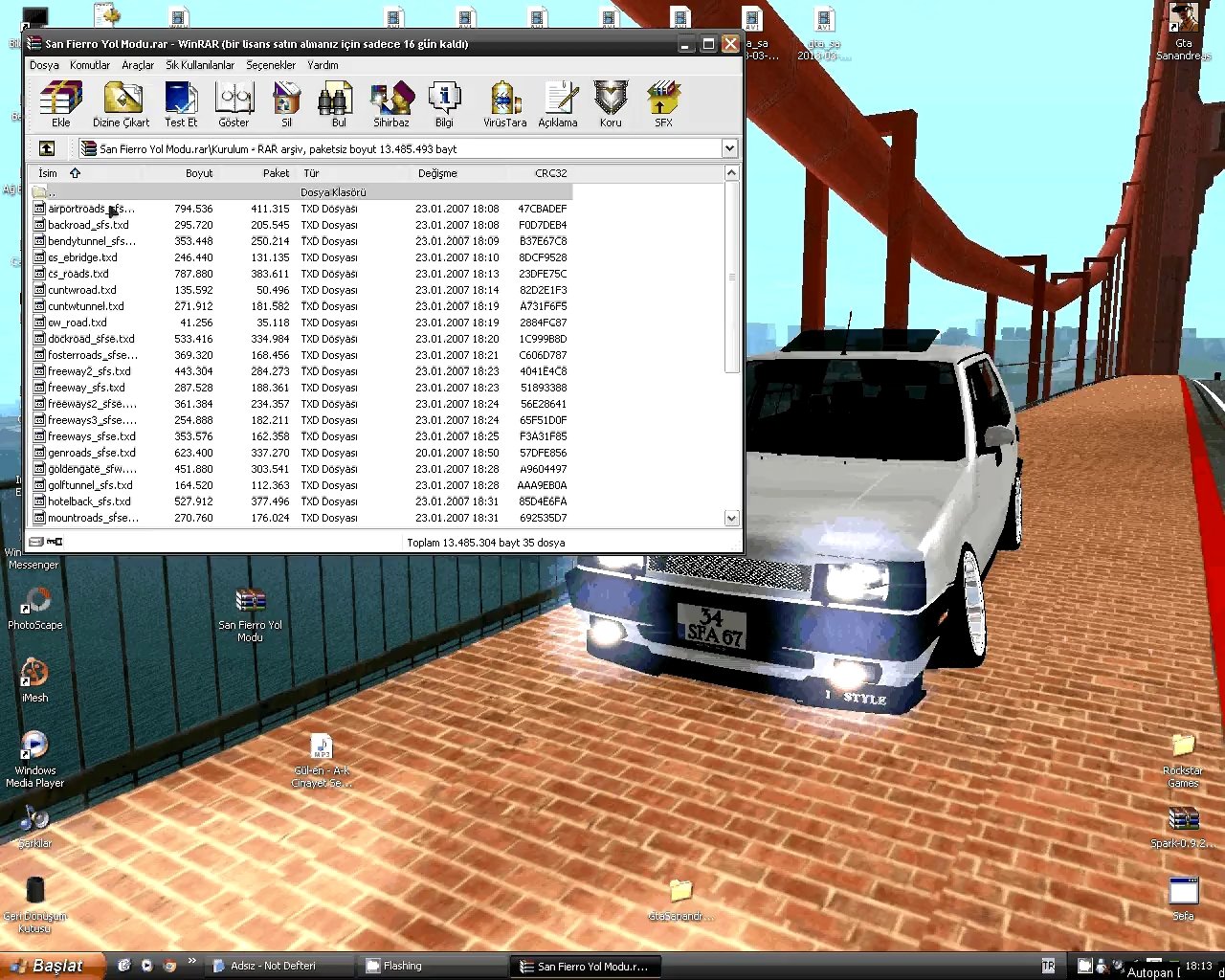The height and width of the screenshot is (980, 1225).
Task: Open the Komutlar menu
Action: [90, 65]
